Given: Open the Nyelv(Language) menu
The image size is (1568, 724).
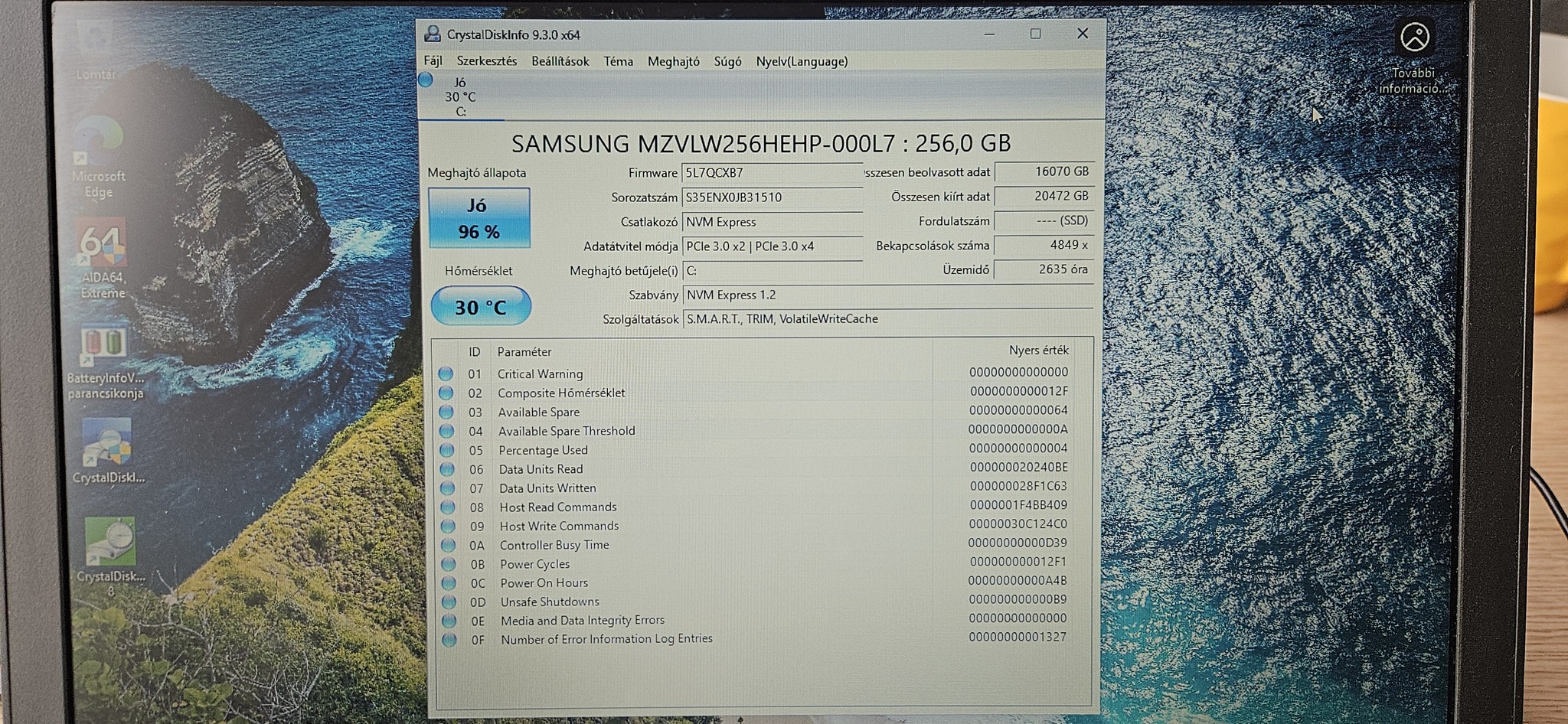Looking at the screenshot, I should (802, 61).
